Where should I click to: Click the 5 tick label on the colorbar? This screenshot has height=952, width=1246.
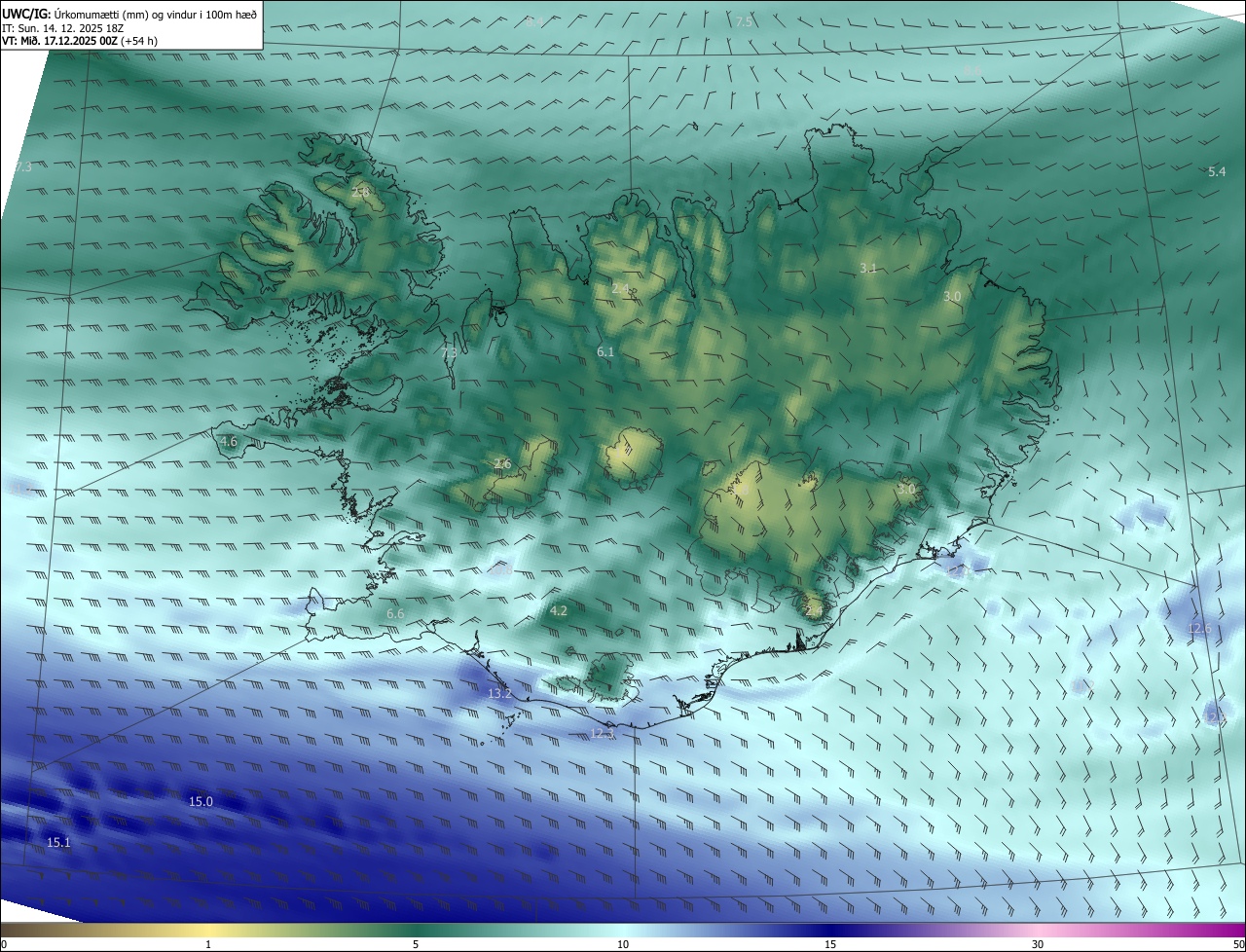(x=416, y=944)
